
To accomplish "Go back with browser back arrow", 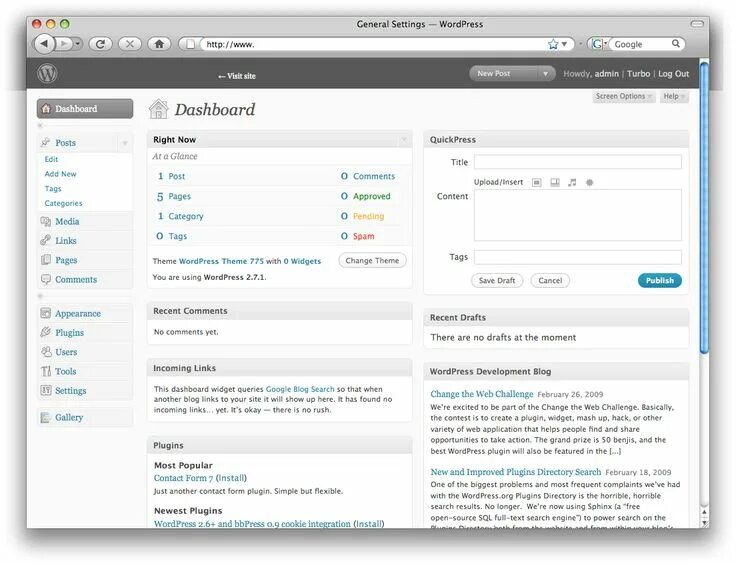I will (x=44, y=44).
